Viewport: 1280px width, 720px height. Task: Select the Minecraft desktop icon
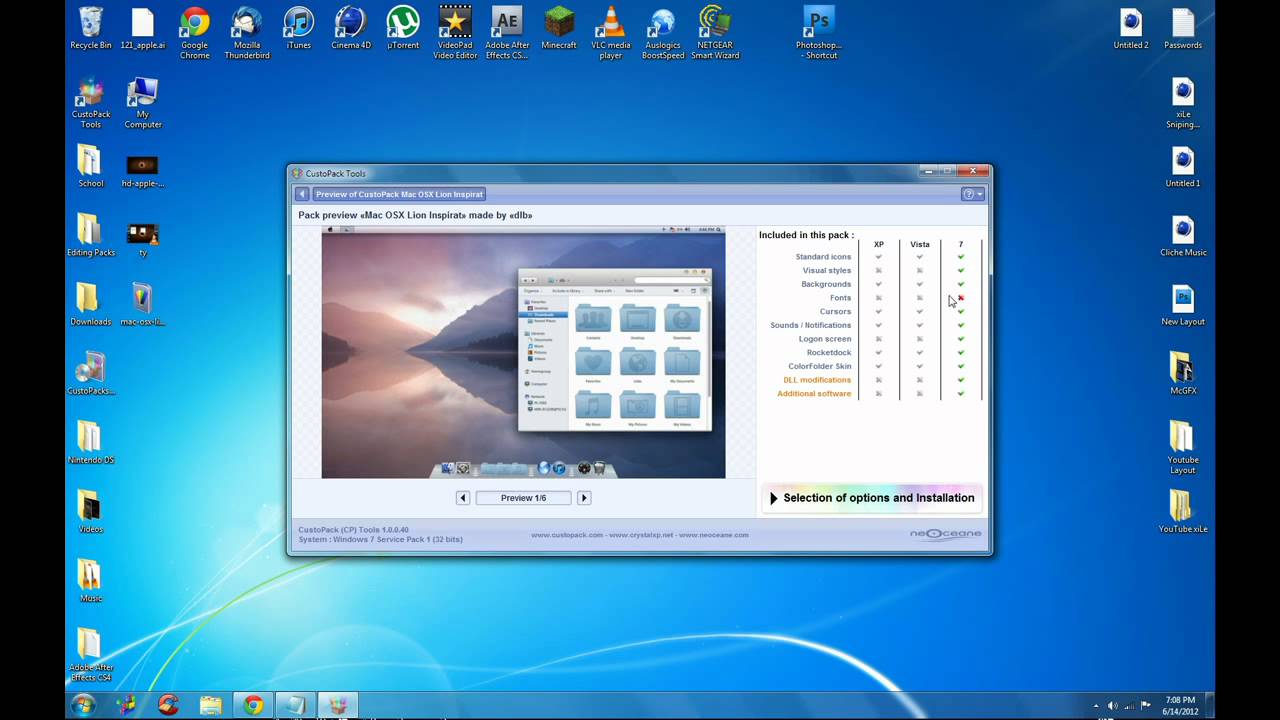click(559, 29)
